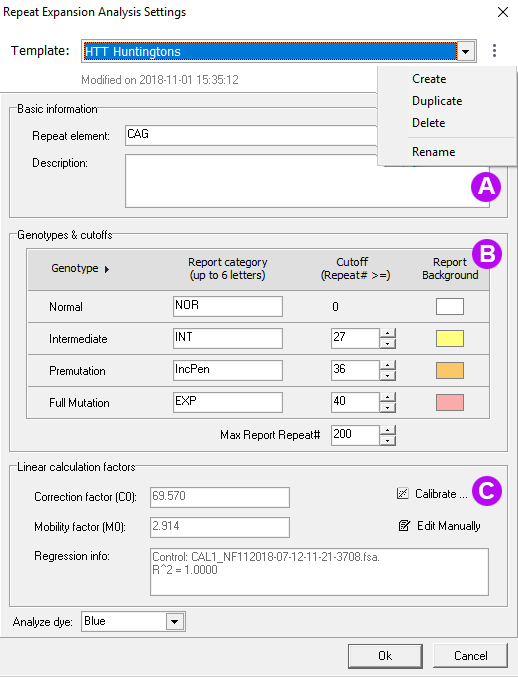Decrease the Max Report Repeat# value
The width and height of the screenshot is (518, 677).
[x=388, y=440]
